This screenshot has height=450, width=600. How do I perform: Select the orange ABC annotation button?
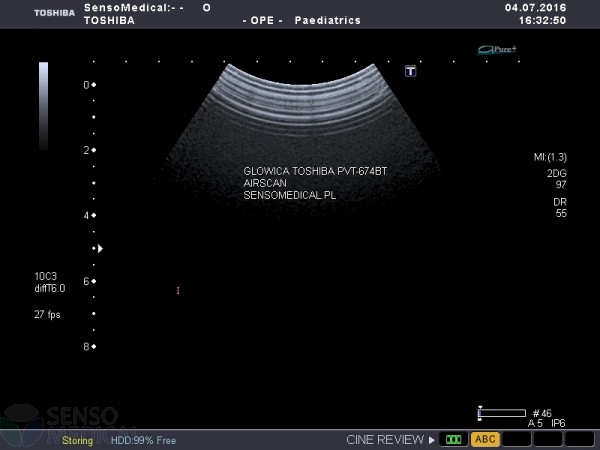485,439
